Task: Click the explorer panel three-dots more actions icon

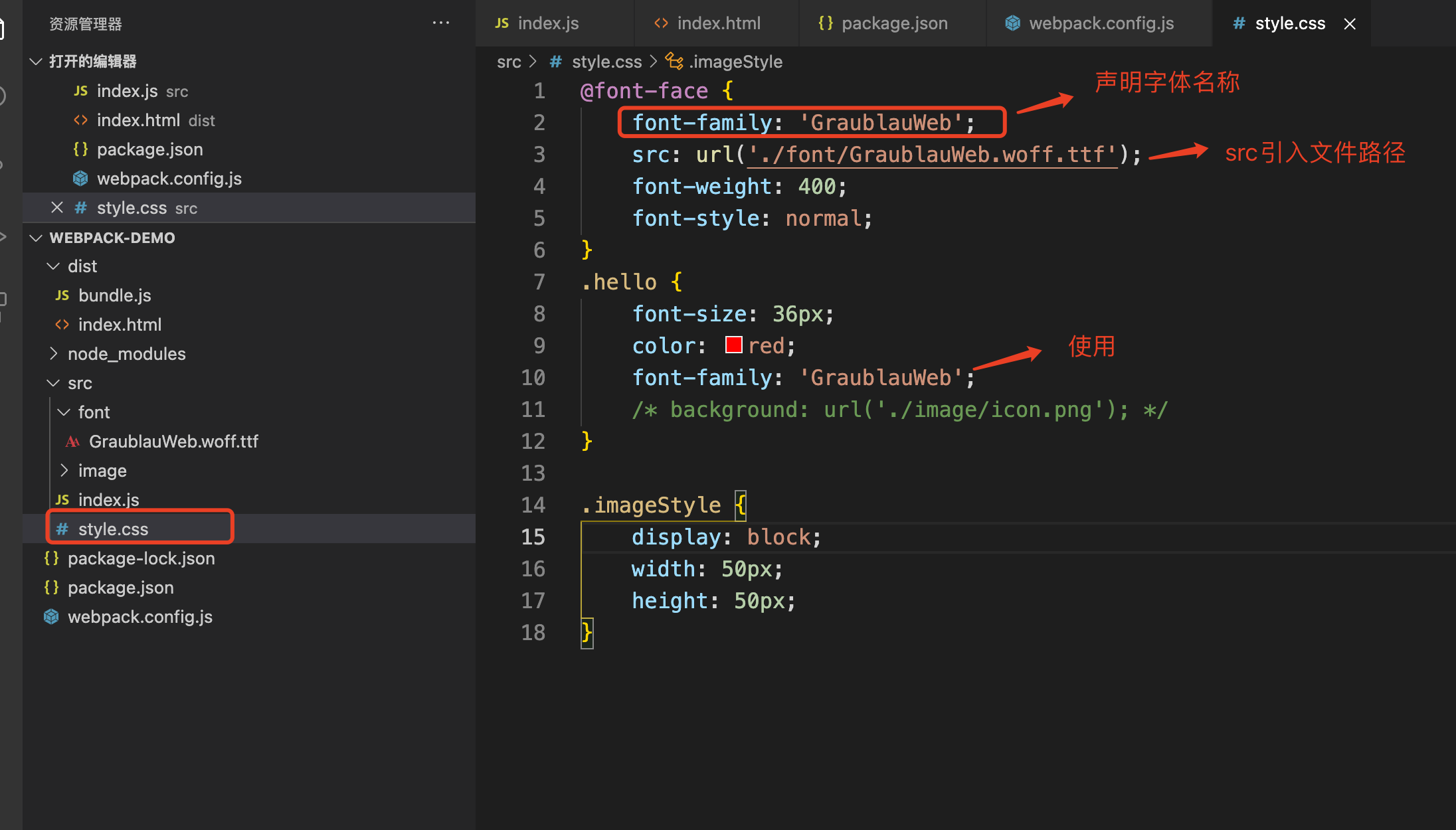Action: [440, 23]
